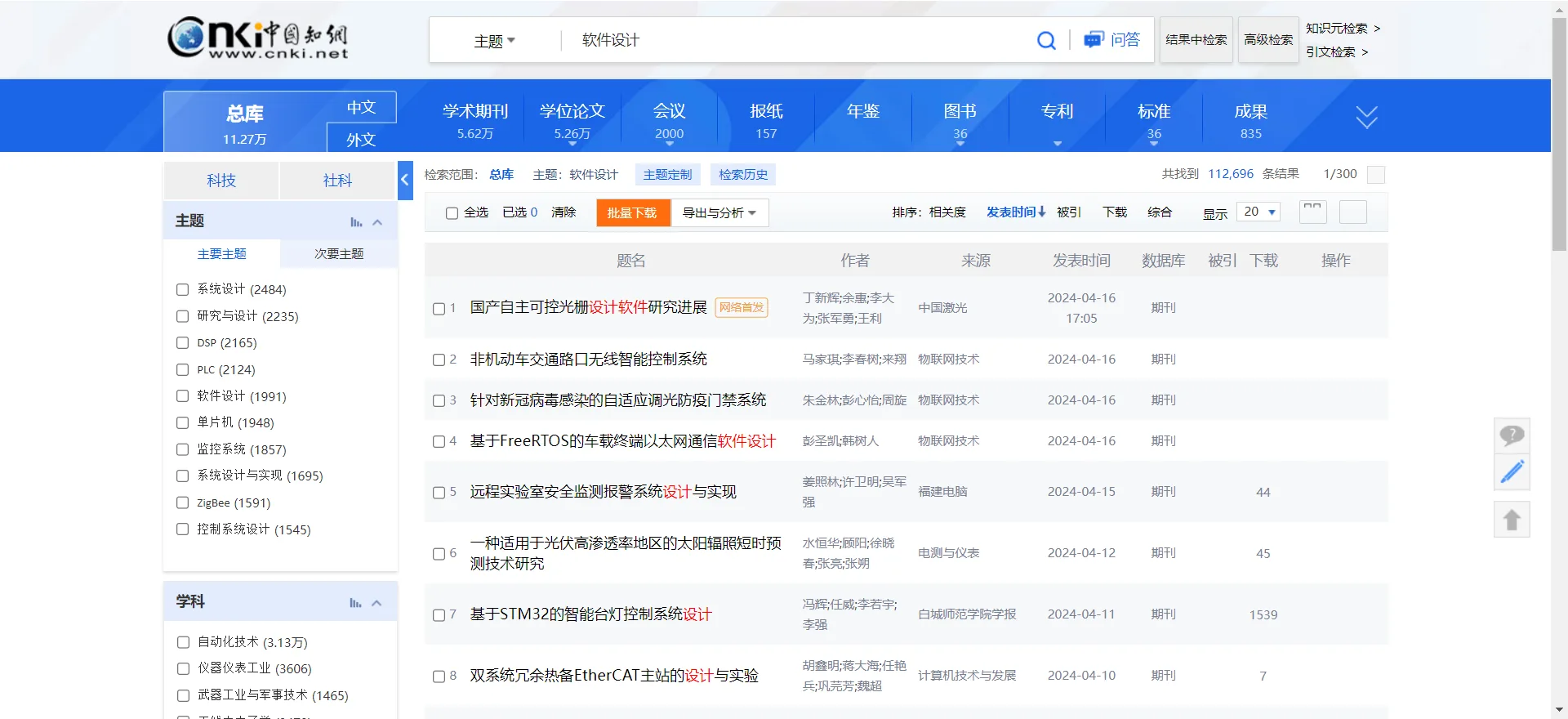Show 主题 chart visualization icon
The height and width of the screenshot is (719, 1568).
click(x=356, y=221)
